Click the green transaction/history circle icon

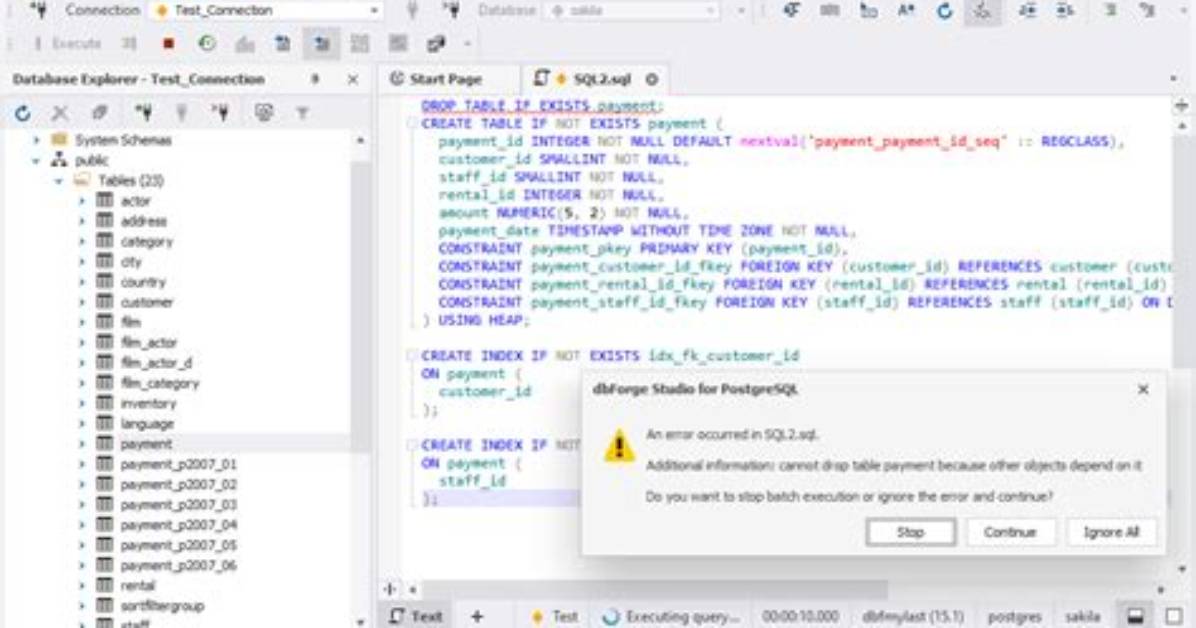click(x=207, y=43)
